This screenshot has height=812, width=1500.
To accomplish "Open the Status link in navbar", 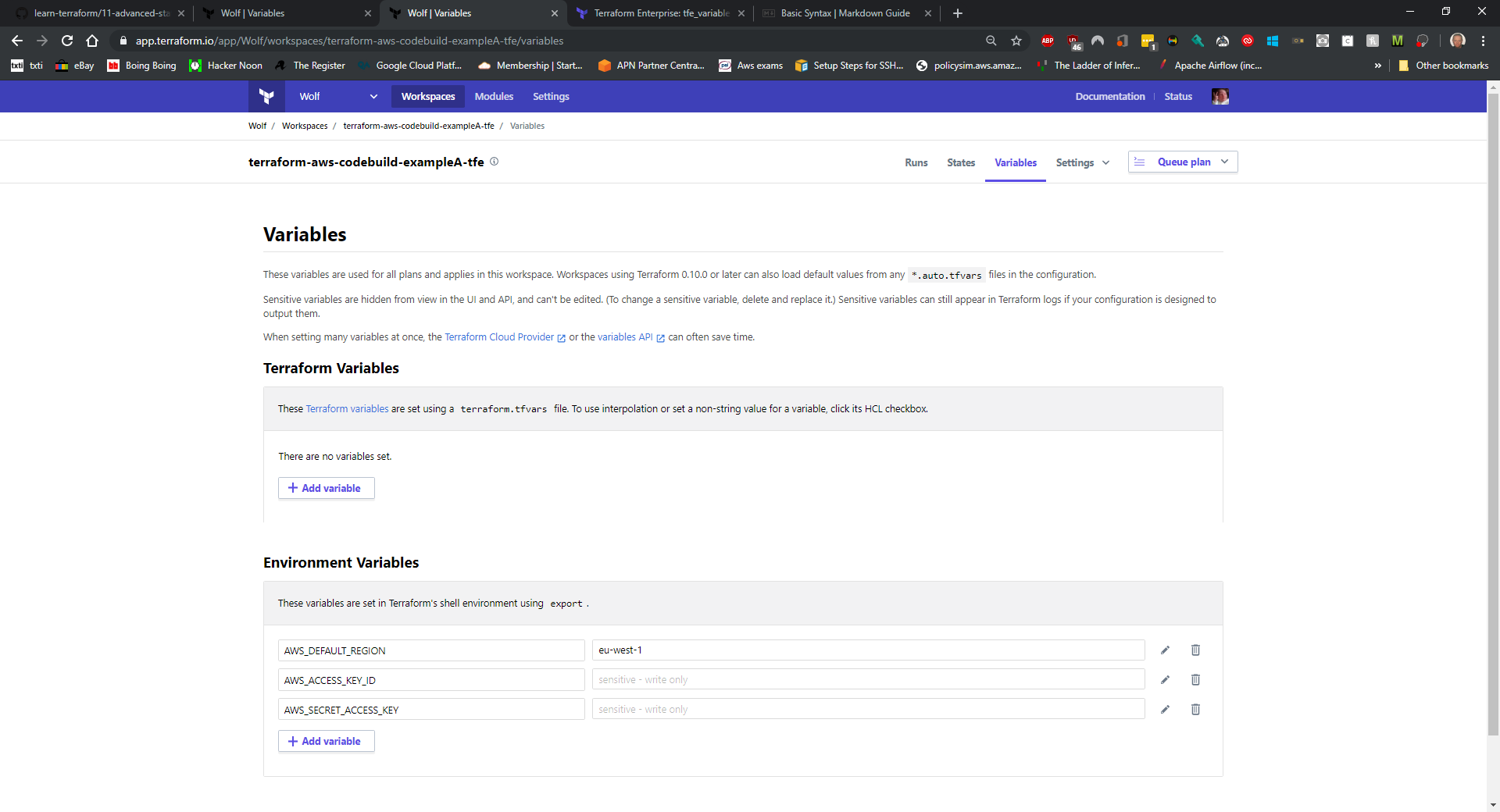I will pyautogui.click(x=1178, y=96).
